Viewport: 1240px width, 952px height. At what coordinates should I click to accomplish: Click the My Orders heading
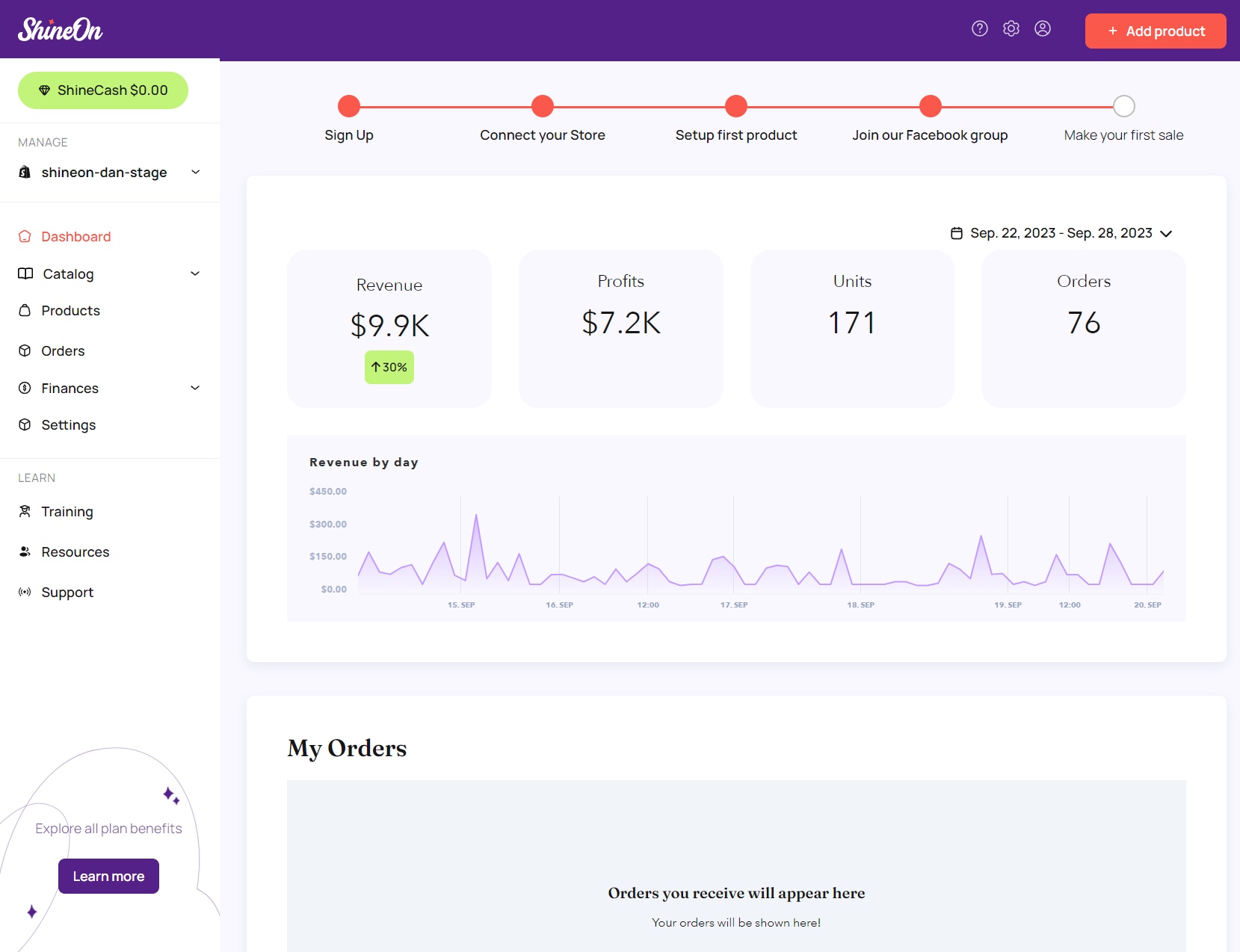[x=347, y=748]
